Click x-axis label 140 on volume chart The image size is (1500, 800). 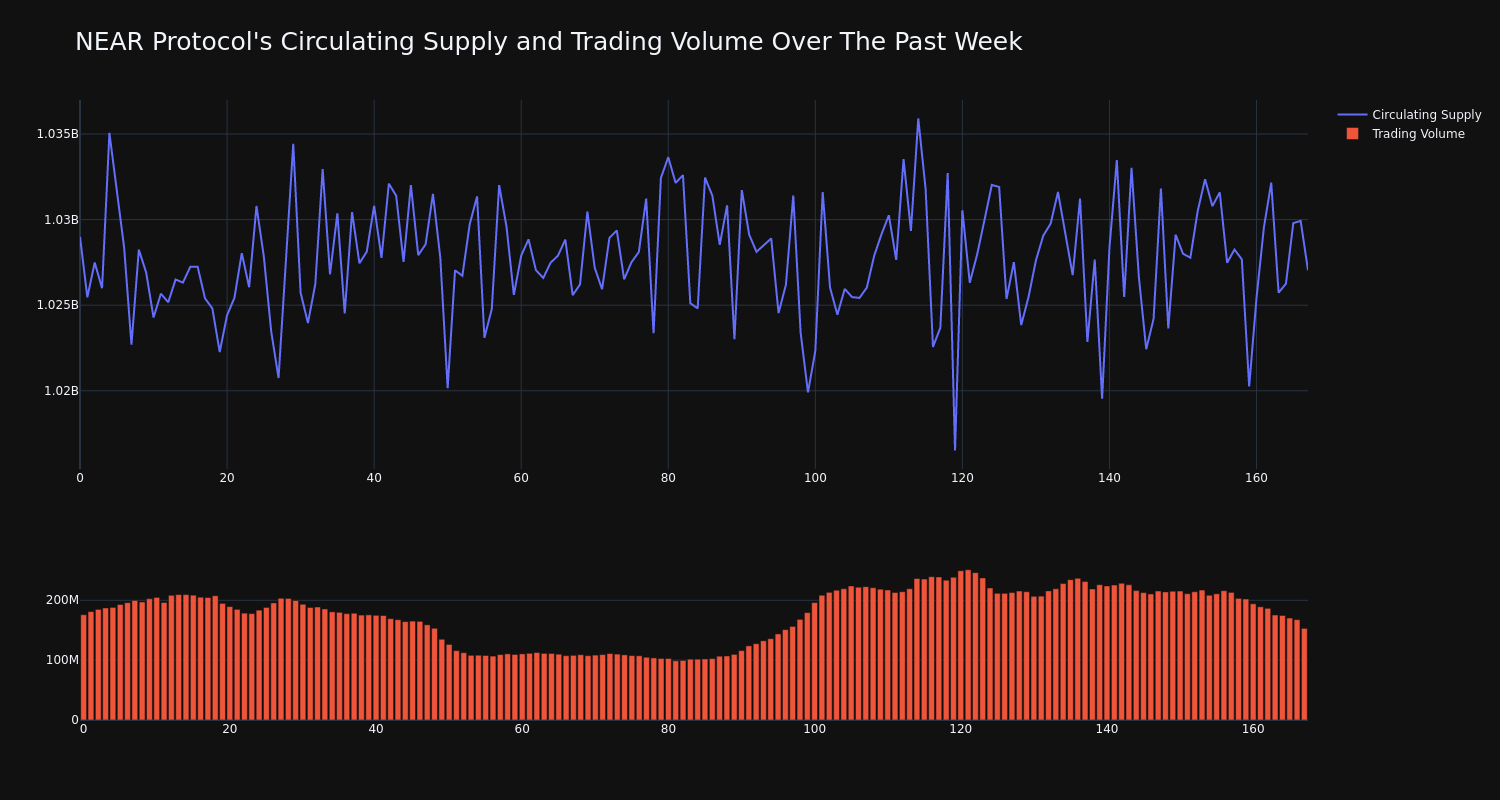point(1107,729)
